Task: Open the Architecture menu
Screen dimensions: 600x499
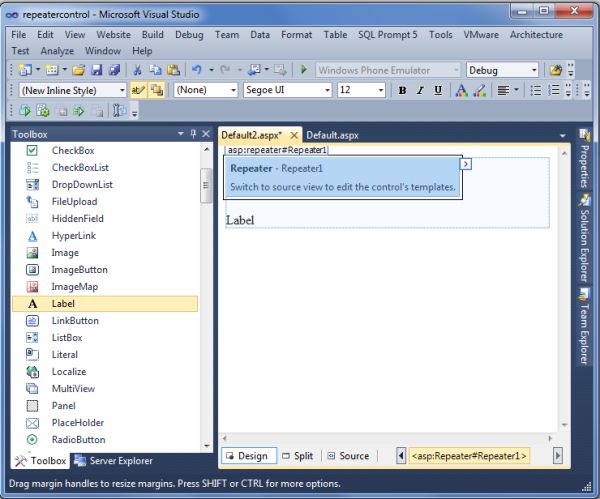Action: click(x=536, y=35)
